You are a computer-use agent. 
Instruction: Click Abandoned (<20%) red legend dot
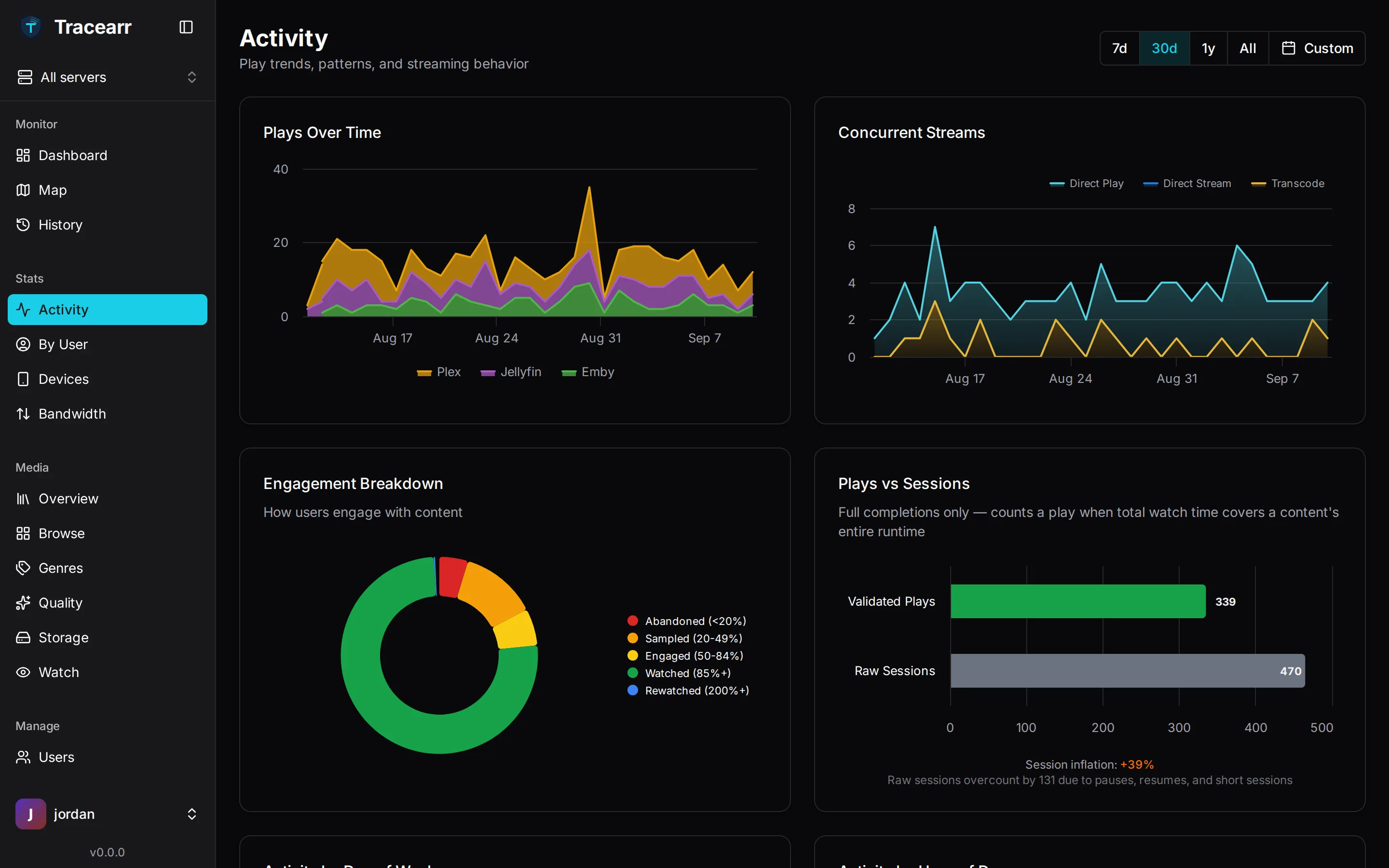pyautogui.click(x=632, y=621)
